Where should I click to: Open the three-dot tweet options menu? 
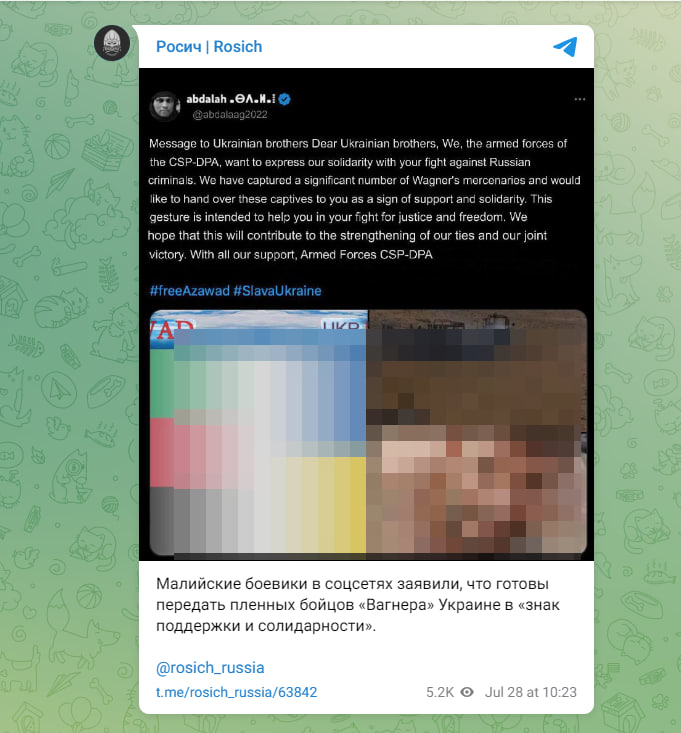coord(580,99)
